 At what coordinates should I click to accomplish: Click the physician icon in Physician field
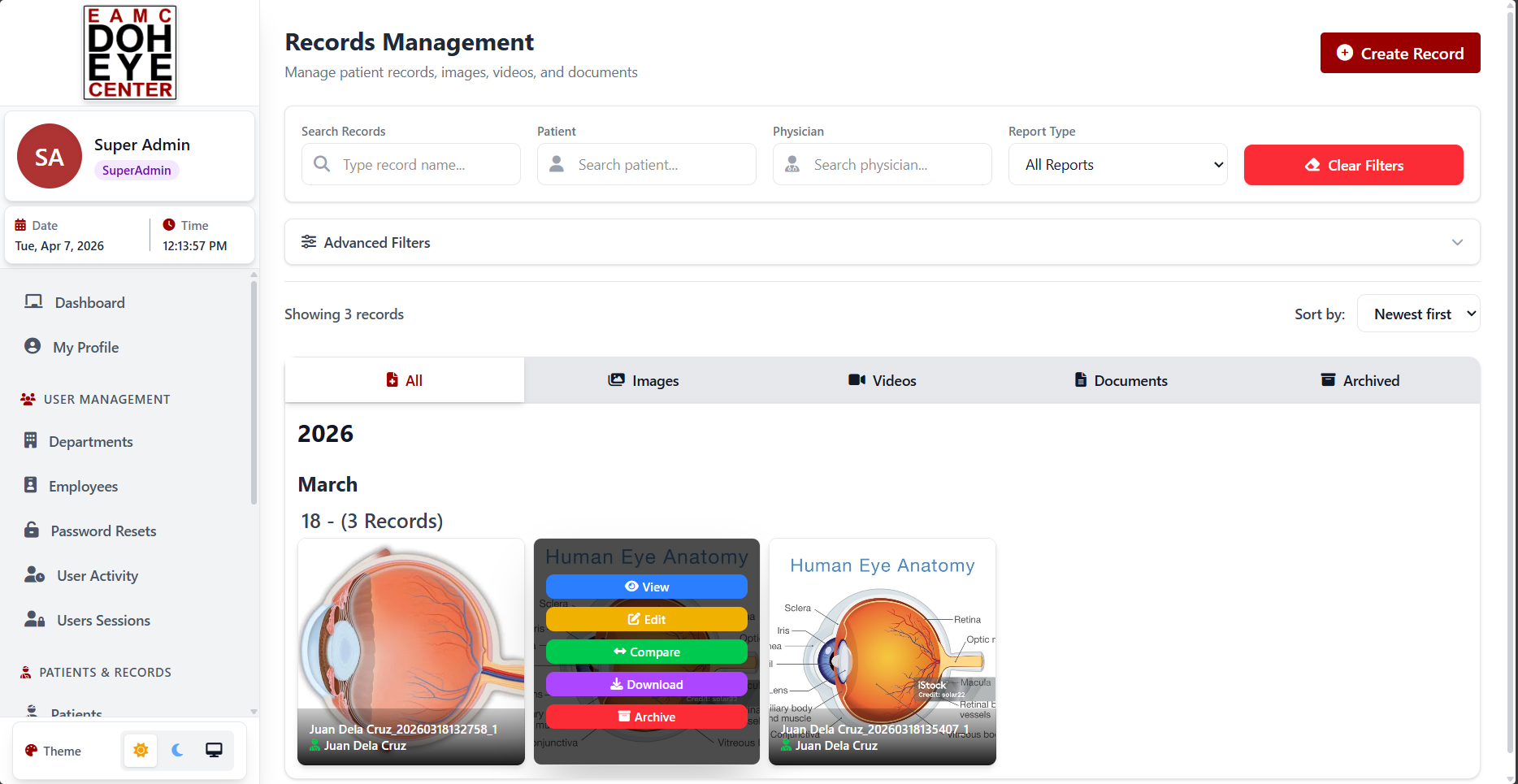[792, 164]
